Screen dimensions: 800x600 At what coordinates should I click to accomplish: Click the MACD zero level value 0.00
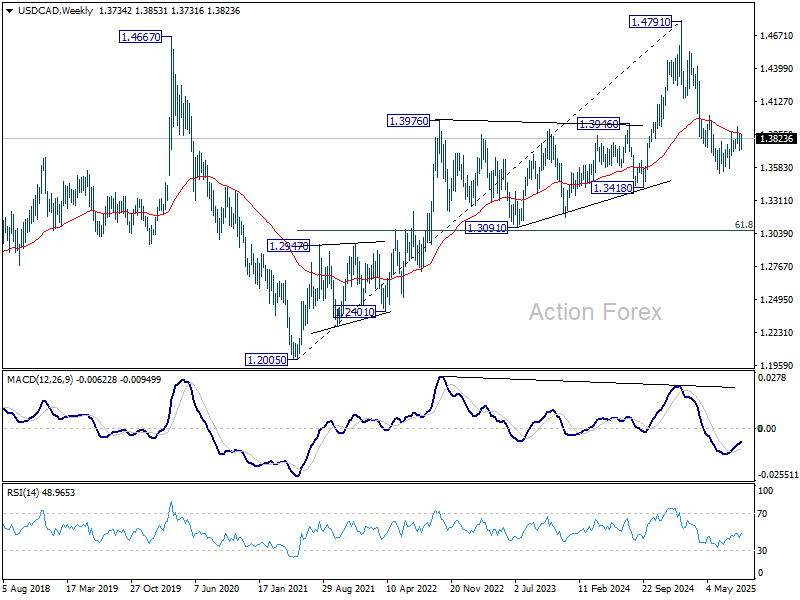pyautogui.click(x=767, y=429)
